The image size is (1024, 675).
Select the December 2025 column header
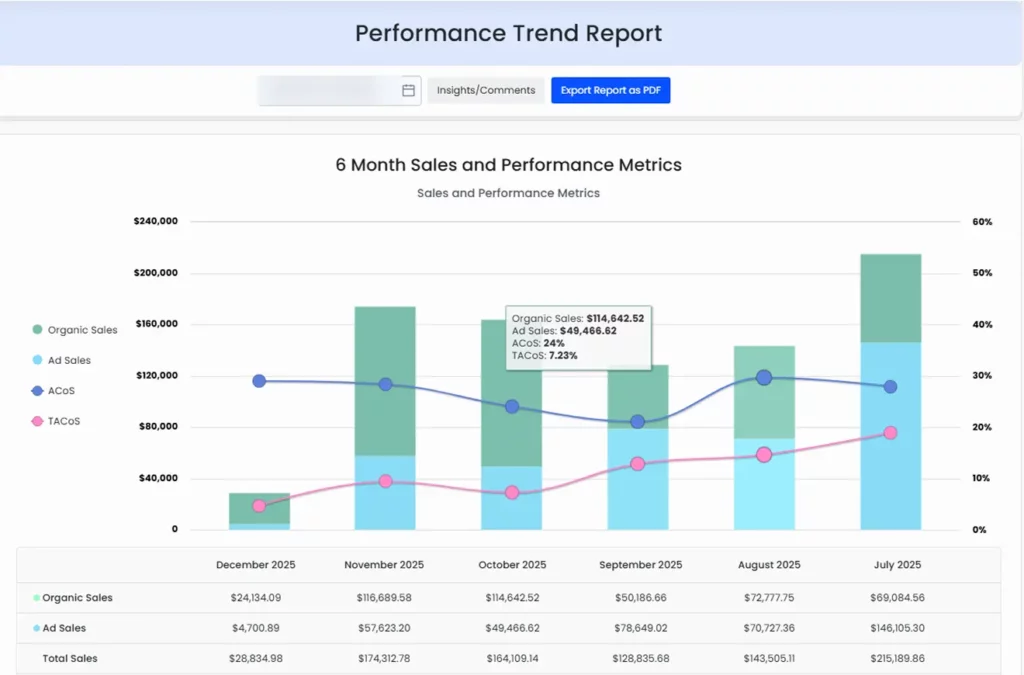pyautogui.click(x=255, y=564)
